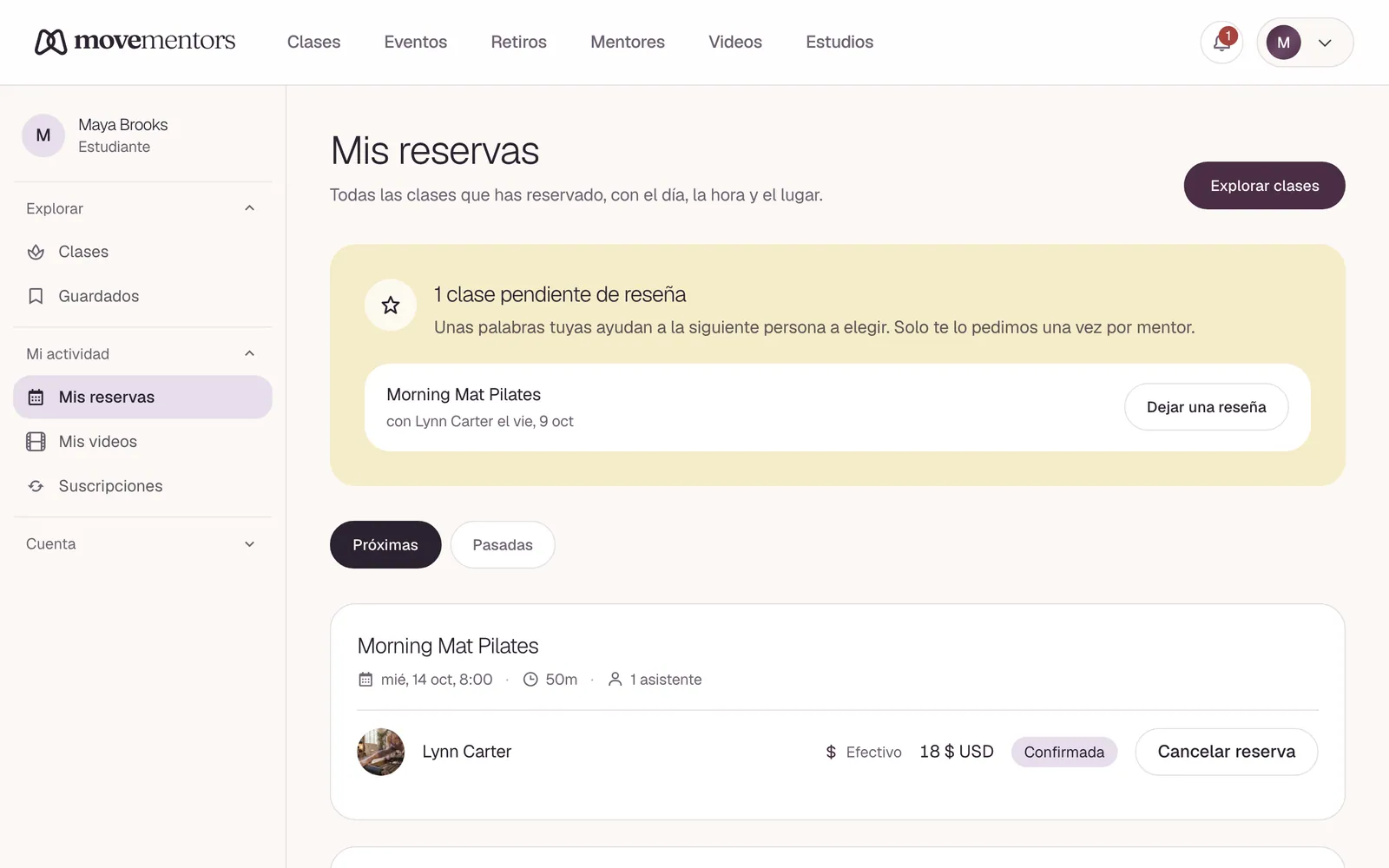Open Videos in top navigation
Screen dimensions: 1389x868
735,42
